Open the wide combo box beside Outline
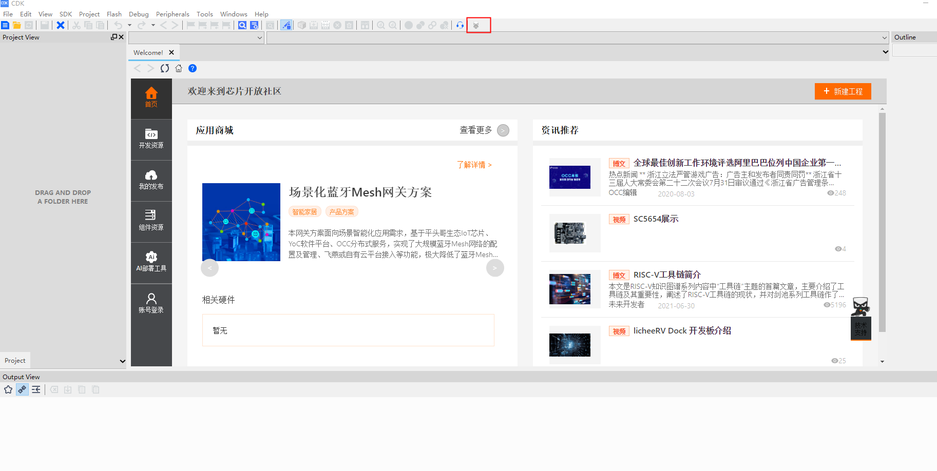 [x=578, y=38]
